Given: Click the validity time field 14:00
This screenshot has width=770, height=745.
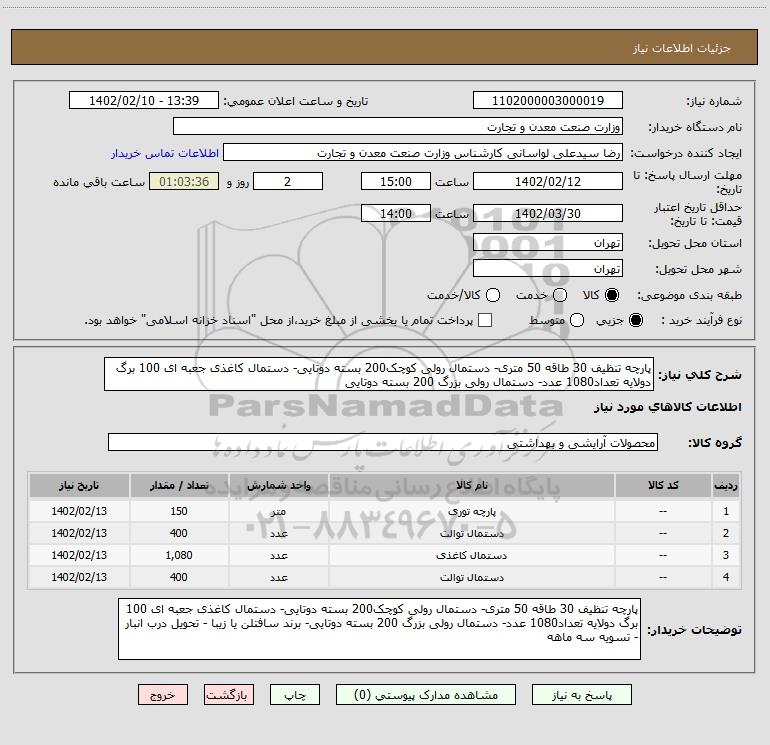Looking at the screenshot, I should pos(396,214).
